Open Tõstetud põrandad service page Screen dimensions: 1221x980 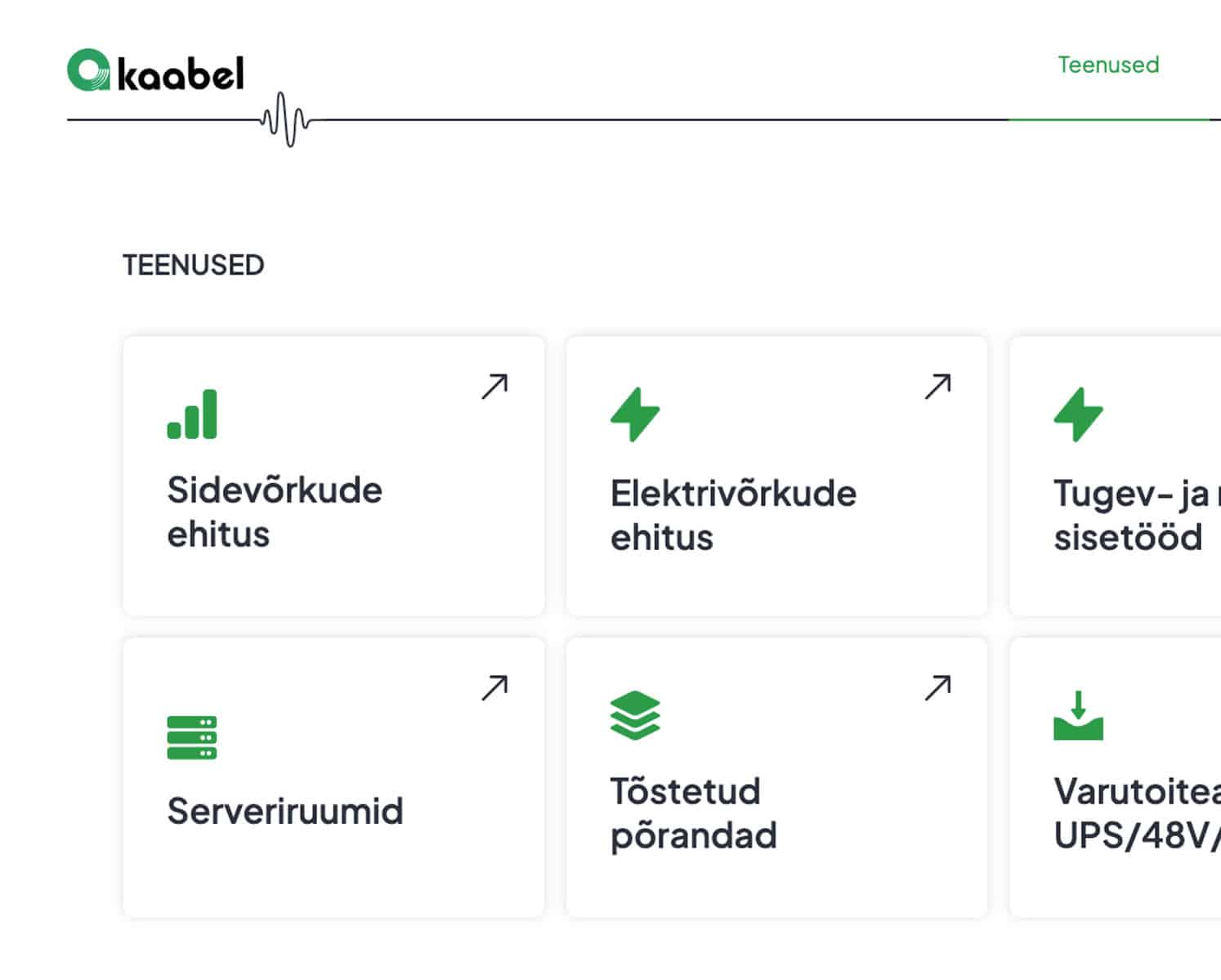tap(693, 813)
